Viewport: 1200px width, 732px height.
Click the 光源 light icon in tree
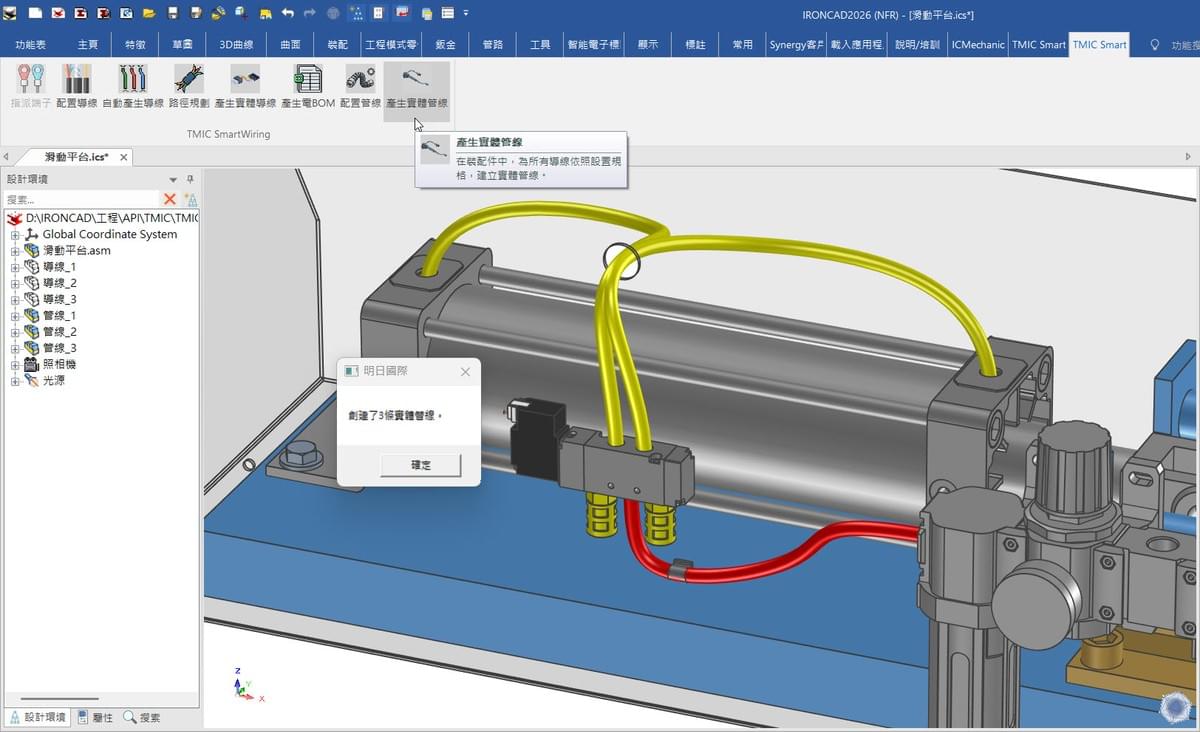point(32,381)
